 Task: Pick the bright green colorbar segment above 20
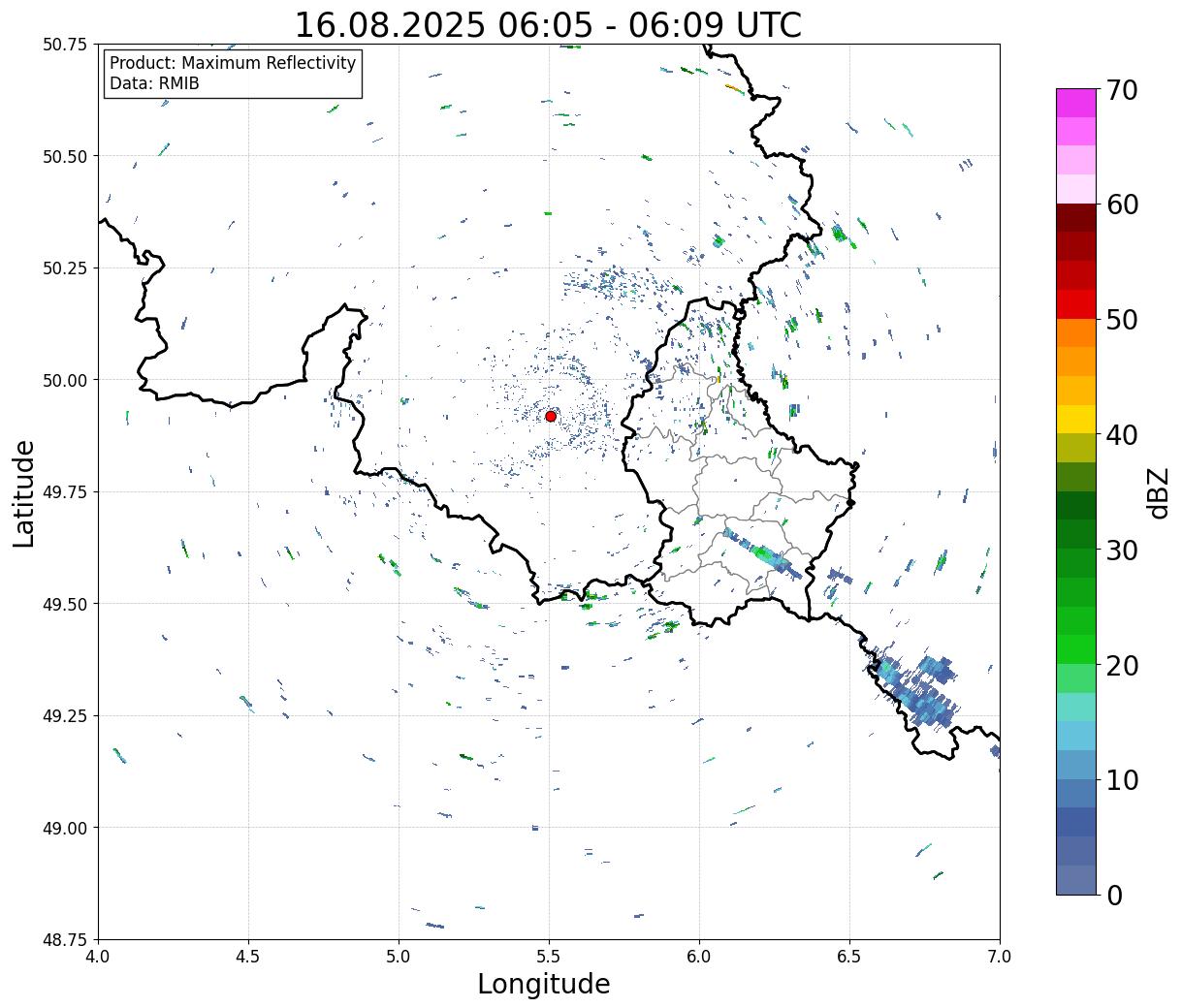click(x=1076, y=648)
